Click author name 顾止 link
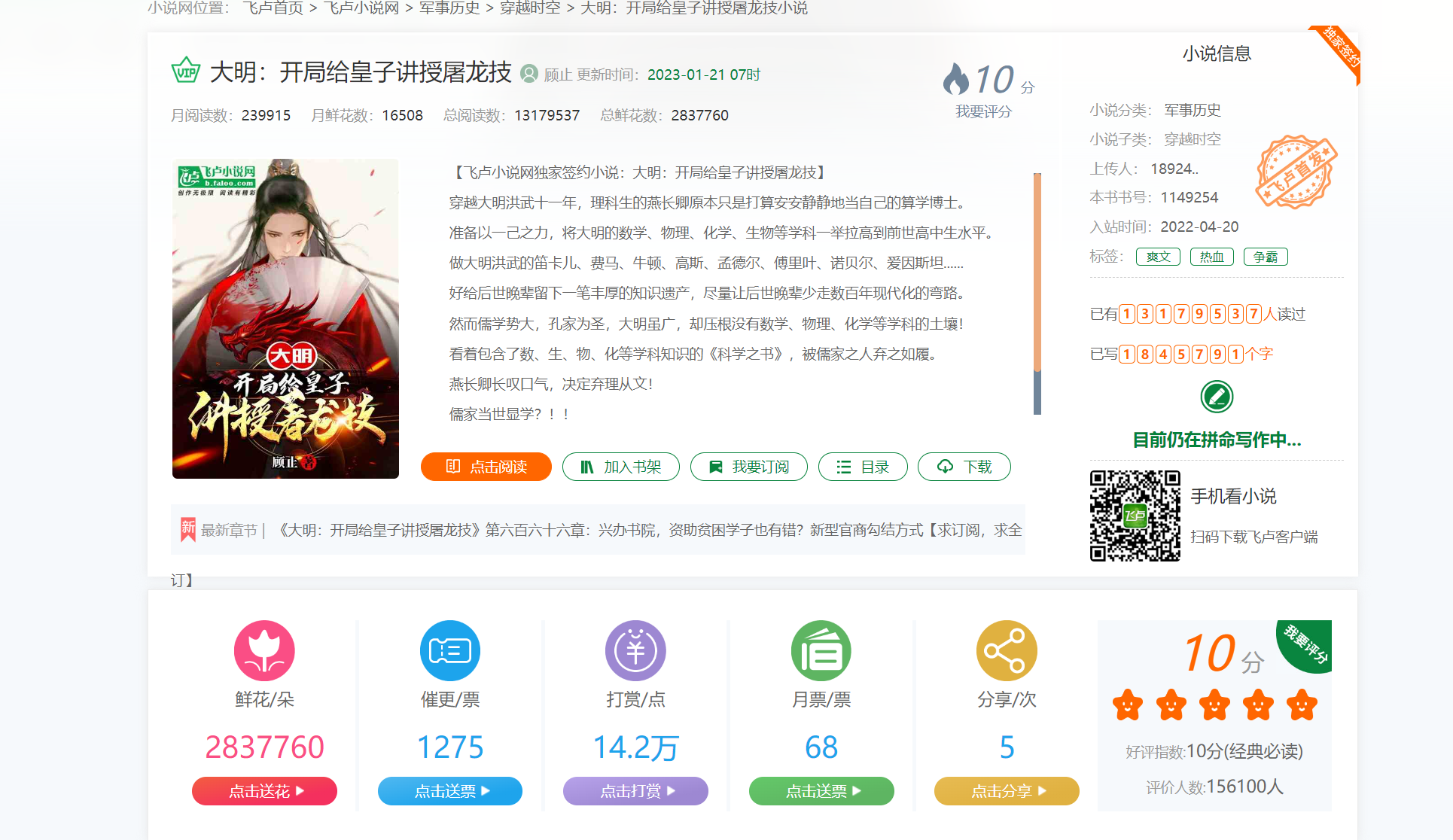This screenshot has height=840, width=1453. tap(558, 75)
